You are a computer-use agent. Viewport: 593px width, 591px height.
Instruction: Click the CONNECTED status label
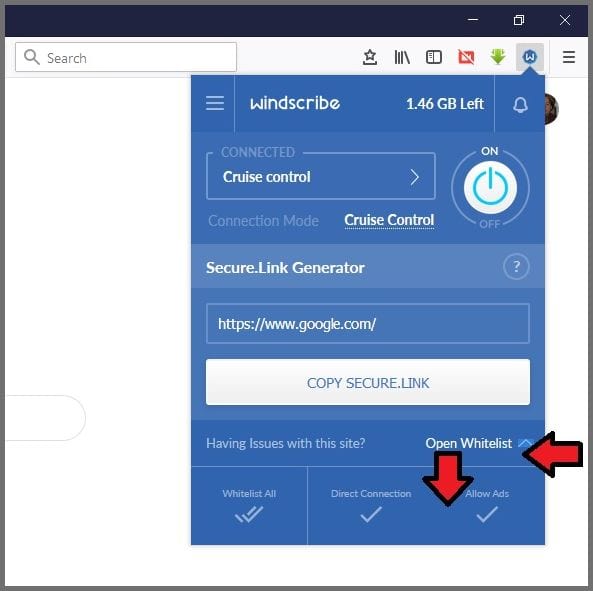coord(258,152)
